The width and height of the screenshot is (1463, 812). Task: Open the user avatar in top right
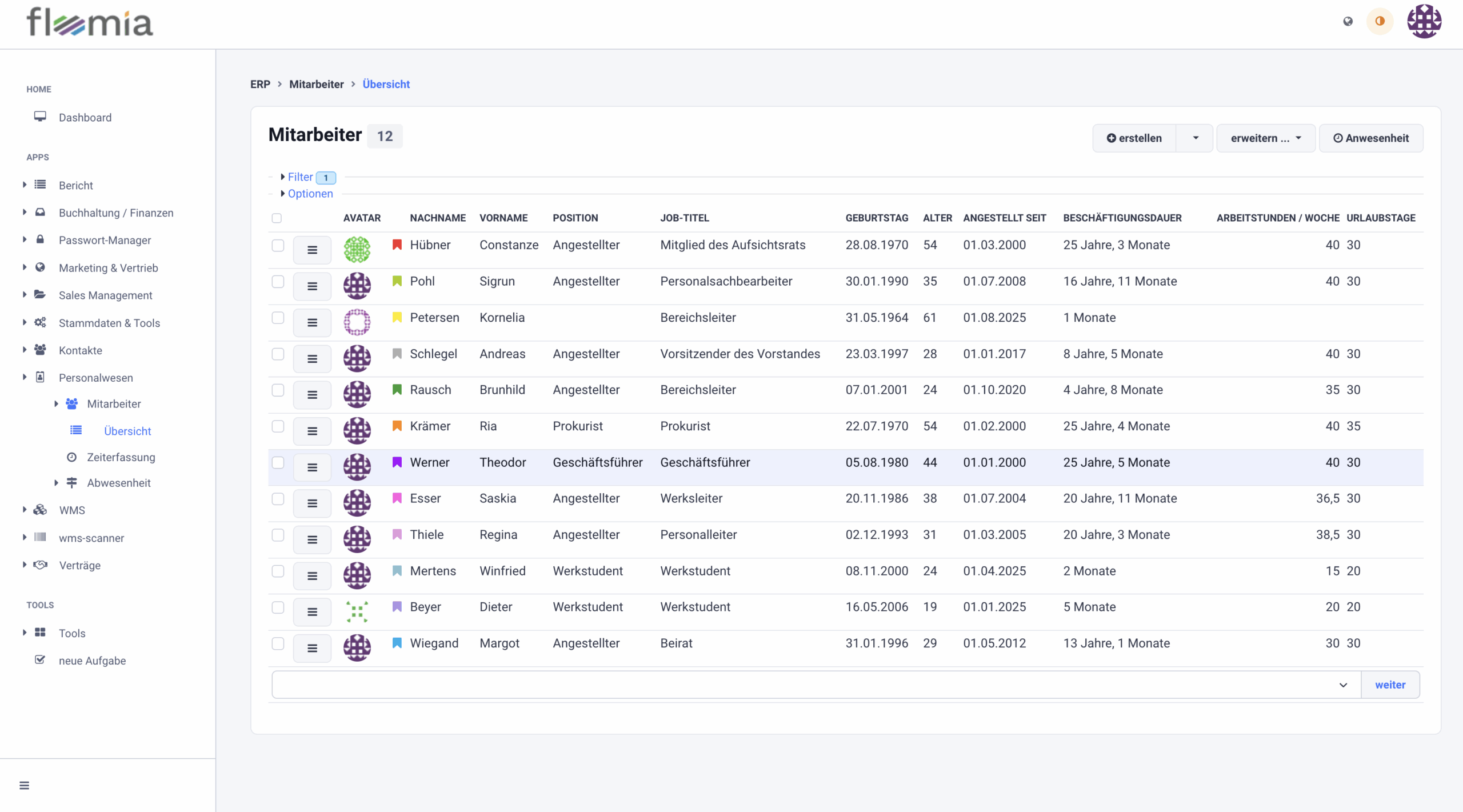1424,22
